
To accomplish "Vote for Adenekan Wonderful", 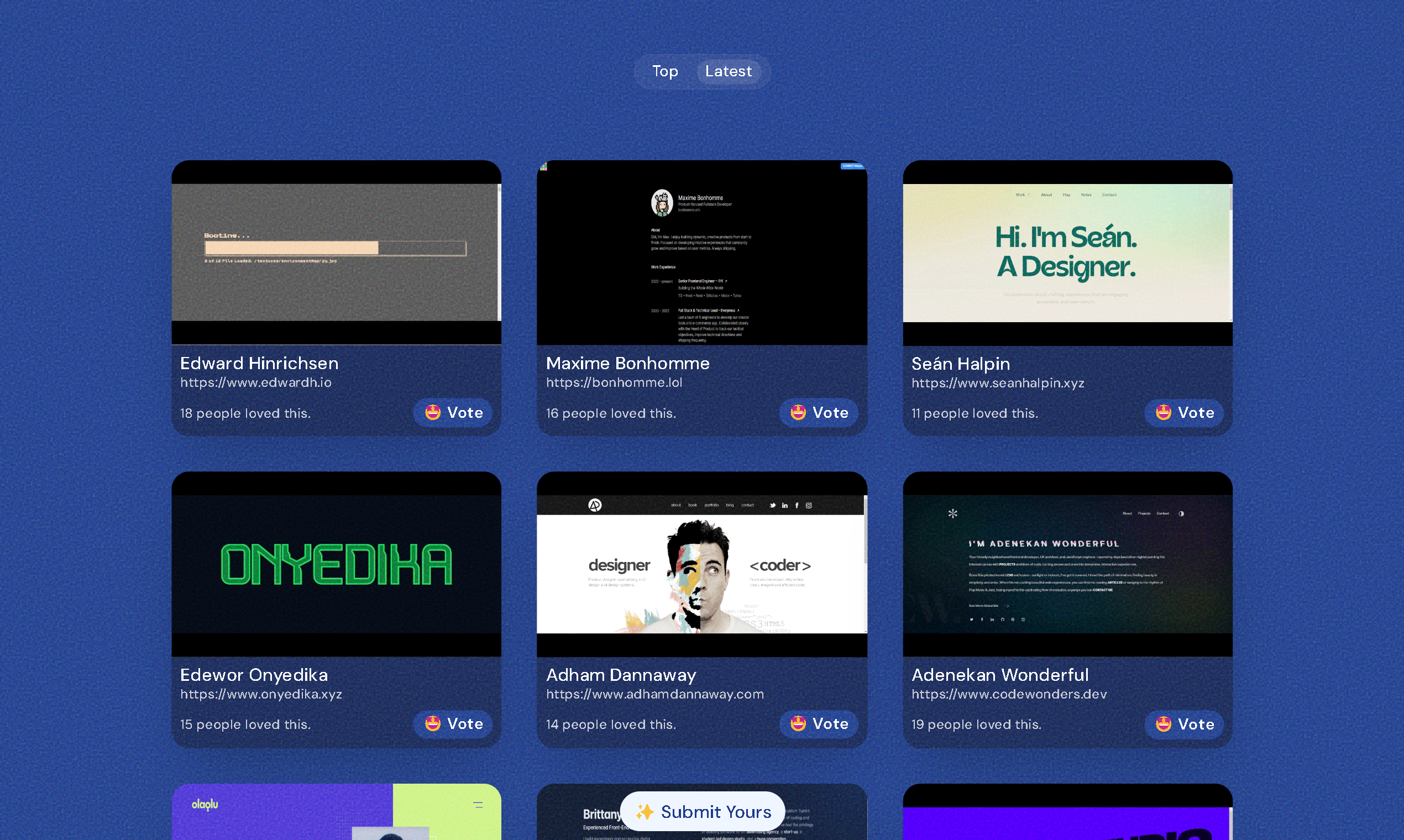I will click(x=1185, y=725).
